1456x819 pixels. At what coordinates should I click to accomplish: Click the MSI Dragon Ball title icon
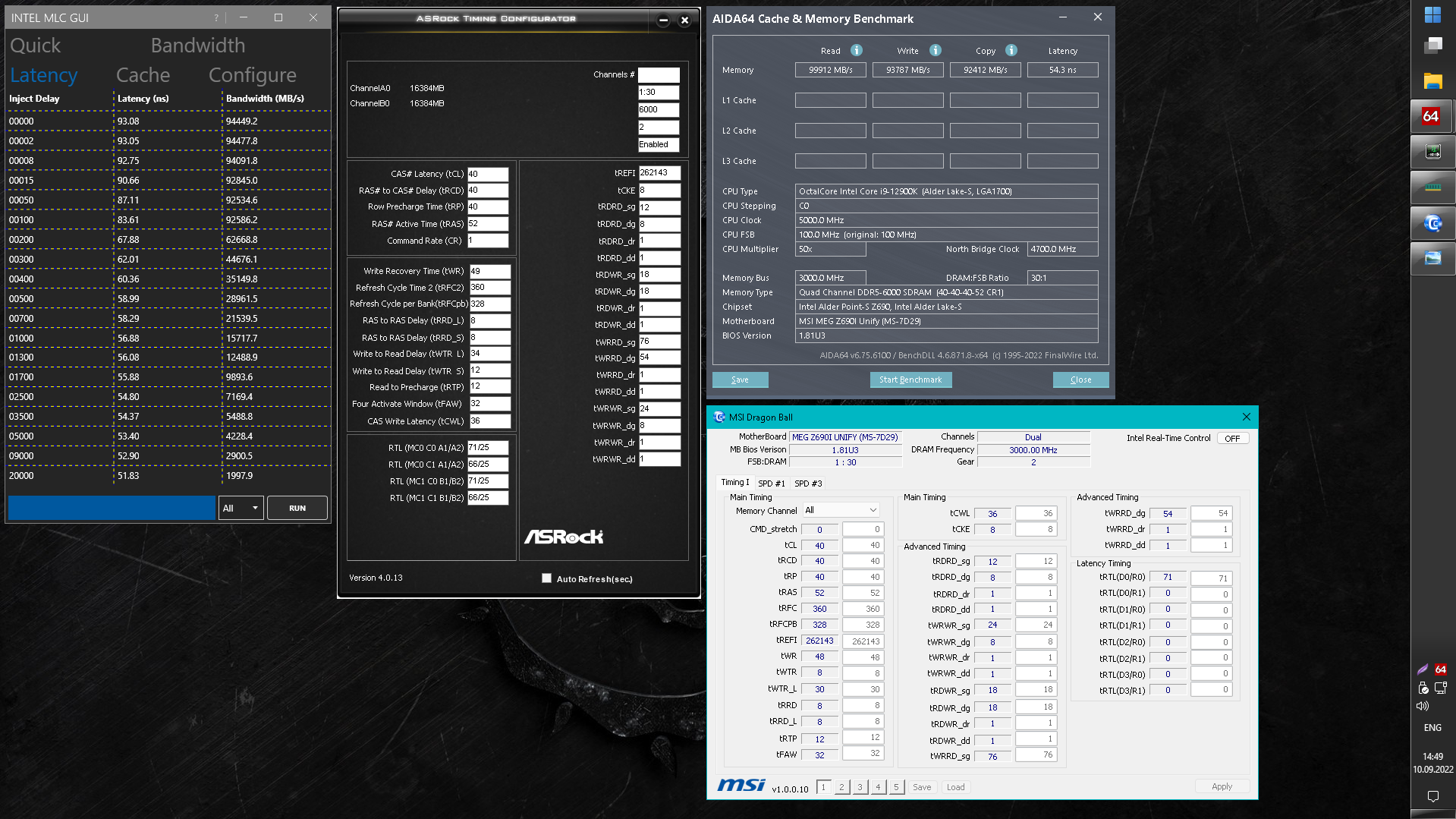pos(719,417)
